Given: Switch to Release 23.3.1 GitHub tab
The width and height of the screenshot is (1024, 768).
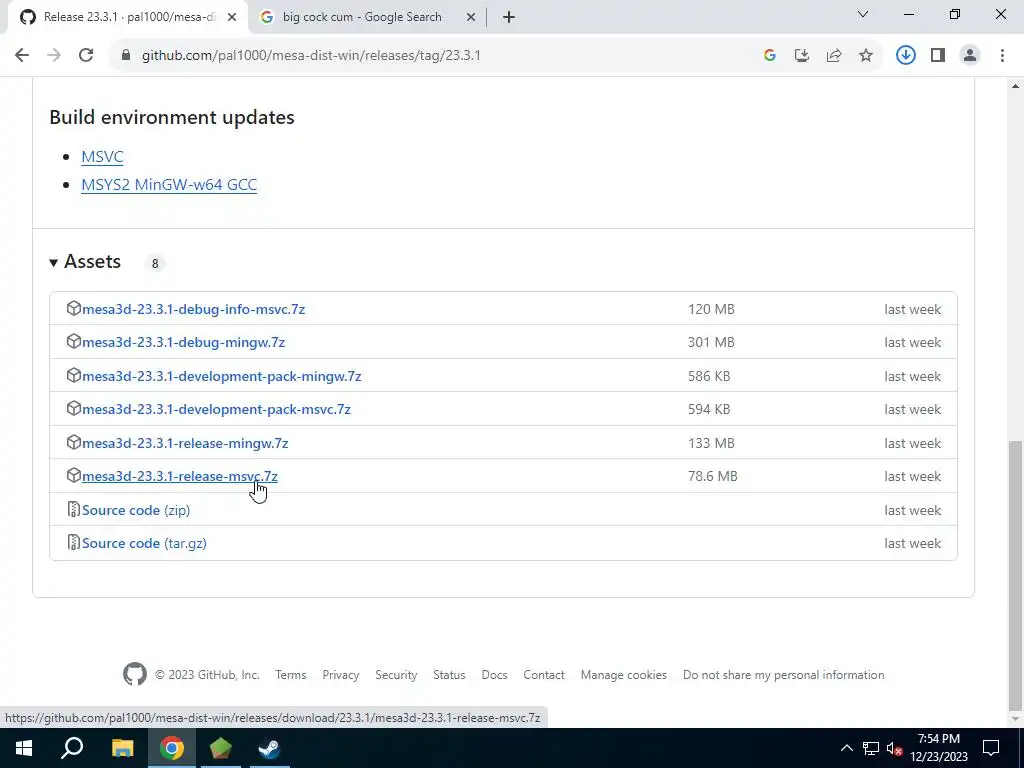Looking at the screenshot, I should [129, 17].
